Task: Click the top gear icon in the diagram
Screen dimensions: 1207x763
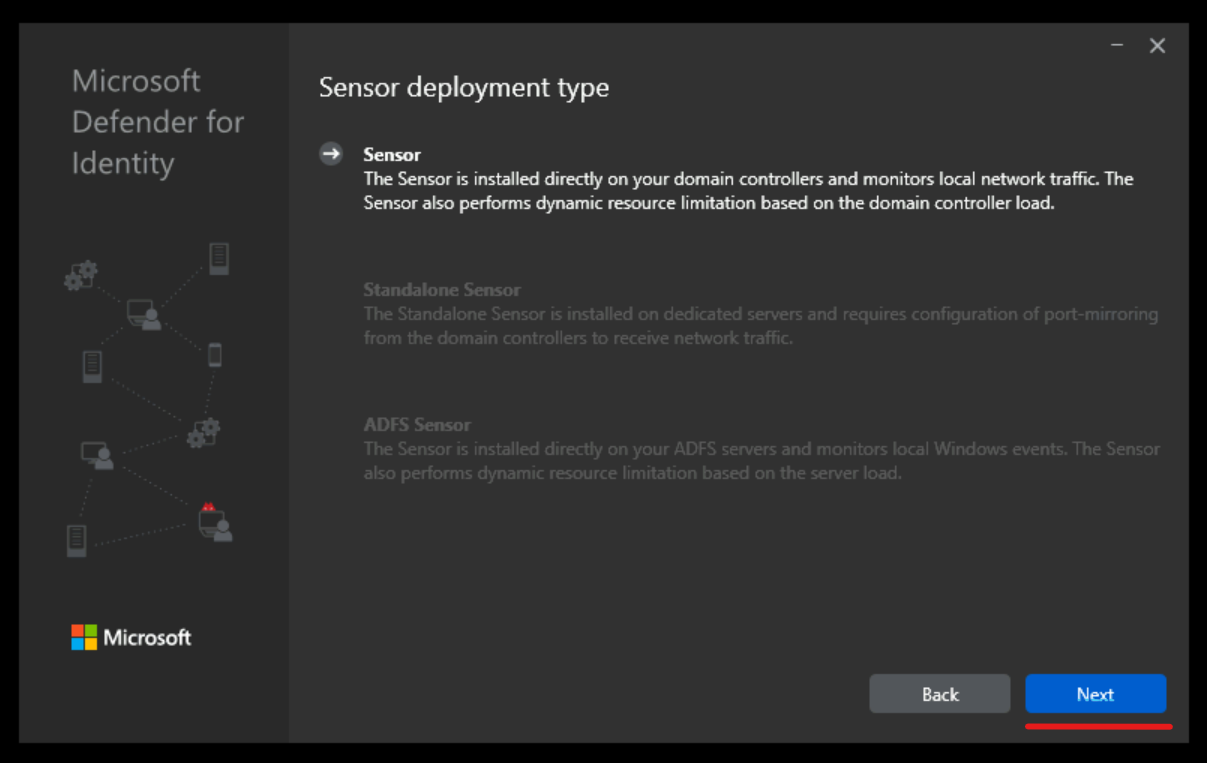Action: [81, 277]
